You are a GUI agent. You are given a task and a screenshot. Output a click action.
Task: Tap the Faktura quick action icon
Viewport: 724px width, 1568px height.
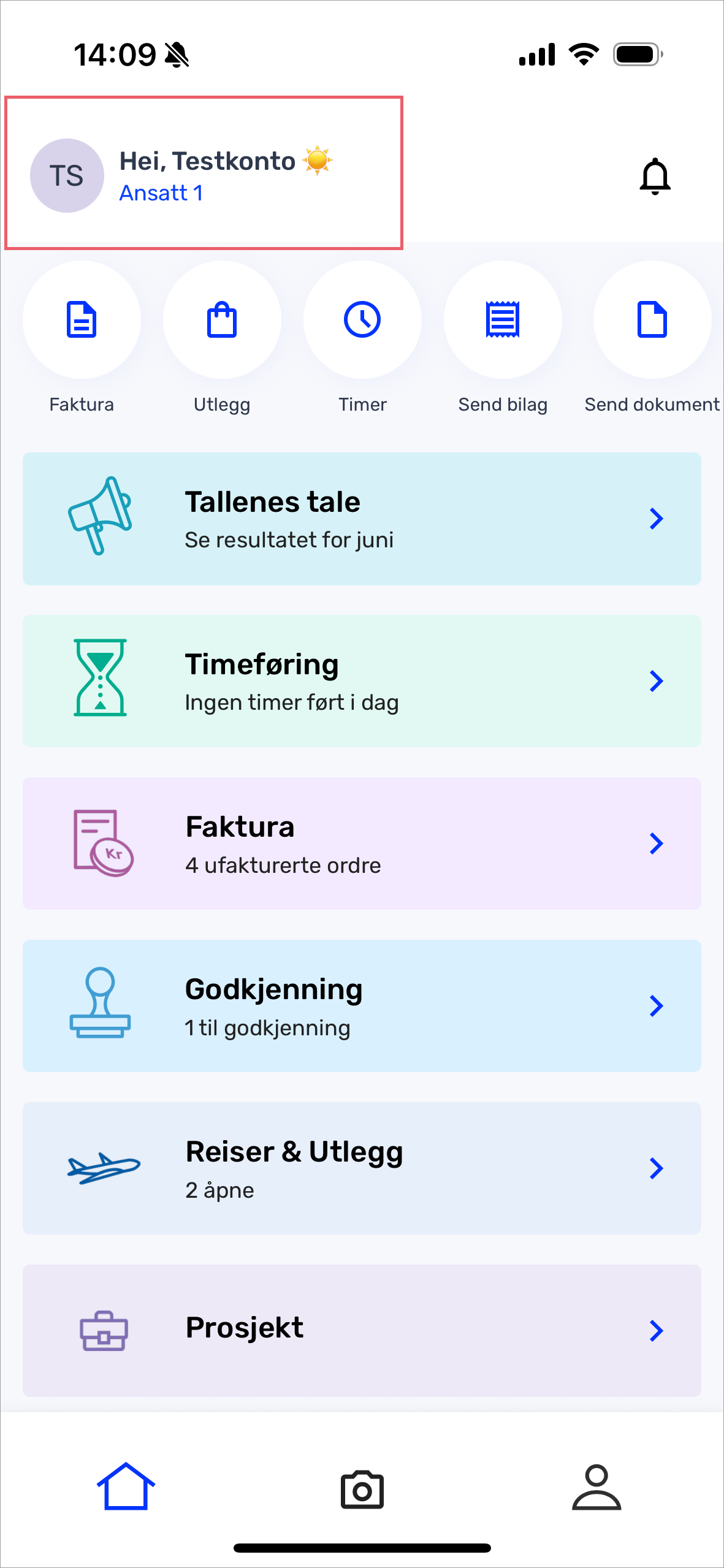pyautogui.click(x=82, y=319)
